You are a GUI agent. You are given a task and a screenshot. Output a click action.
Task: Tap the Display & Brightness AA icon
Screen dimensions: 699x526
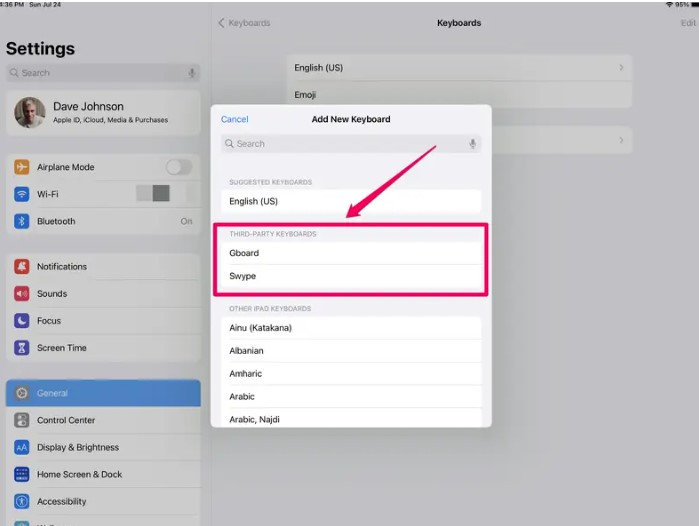coord(21,447)
